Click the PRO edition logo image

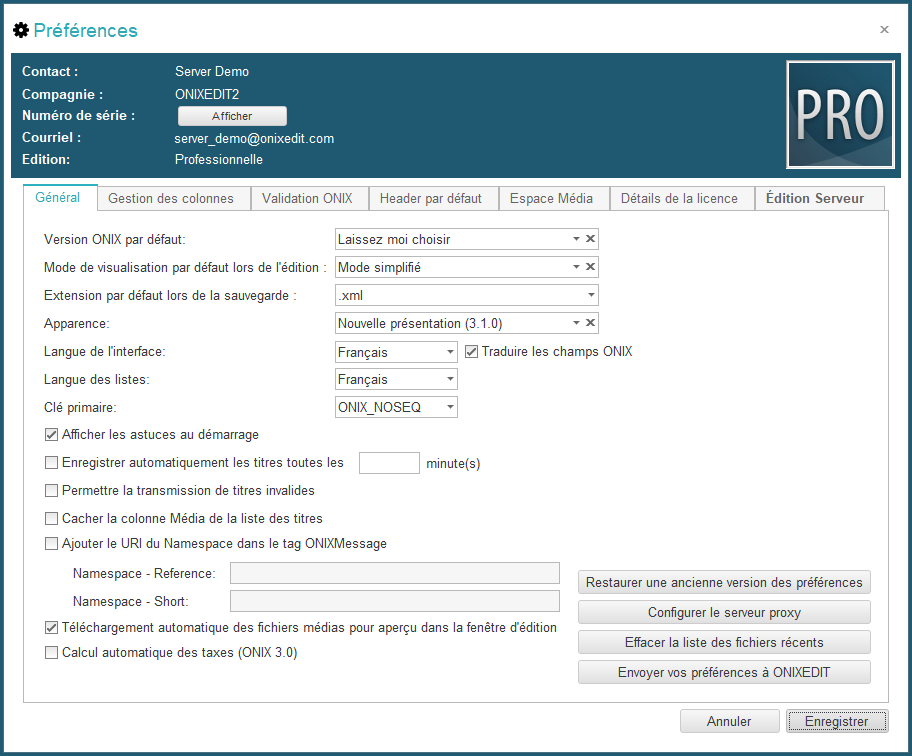tap(836, 114)
